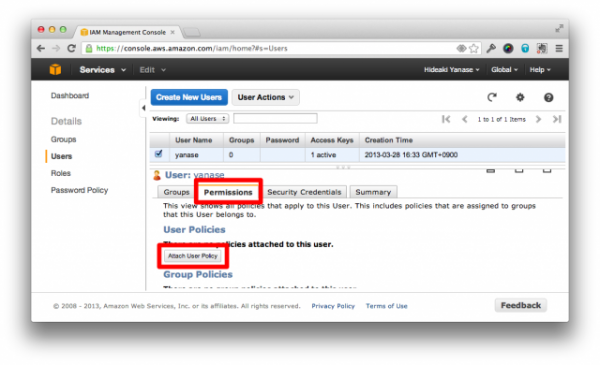Jump to first page of items
This screenshot has width=600, height=365.
[x=446, y=119]
